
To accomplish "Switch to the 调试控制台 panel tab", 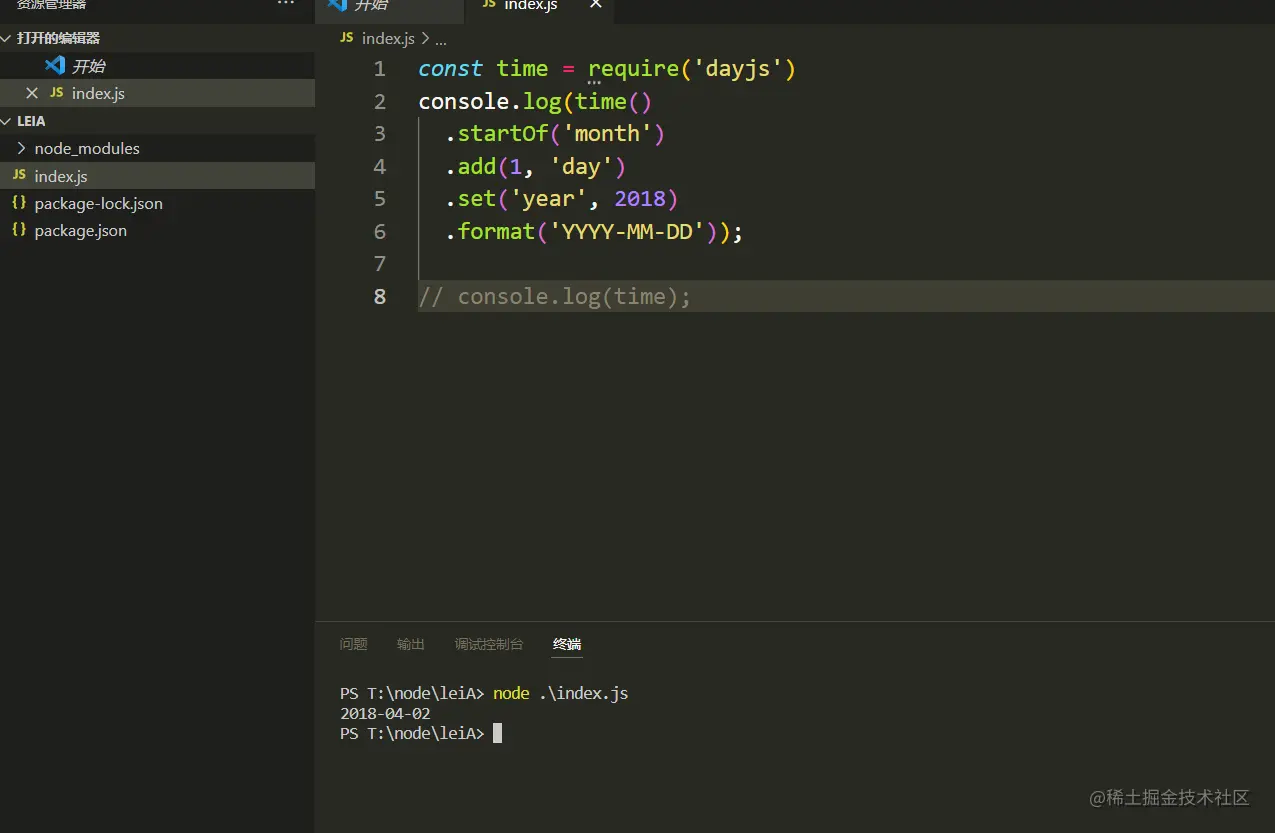I will (x=489, y=644).
